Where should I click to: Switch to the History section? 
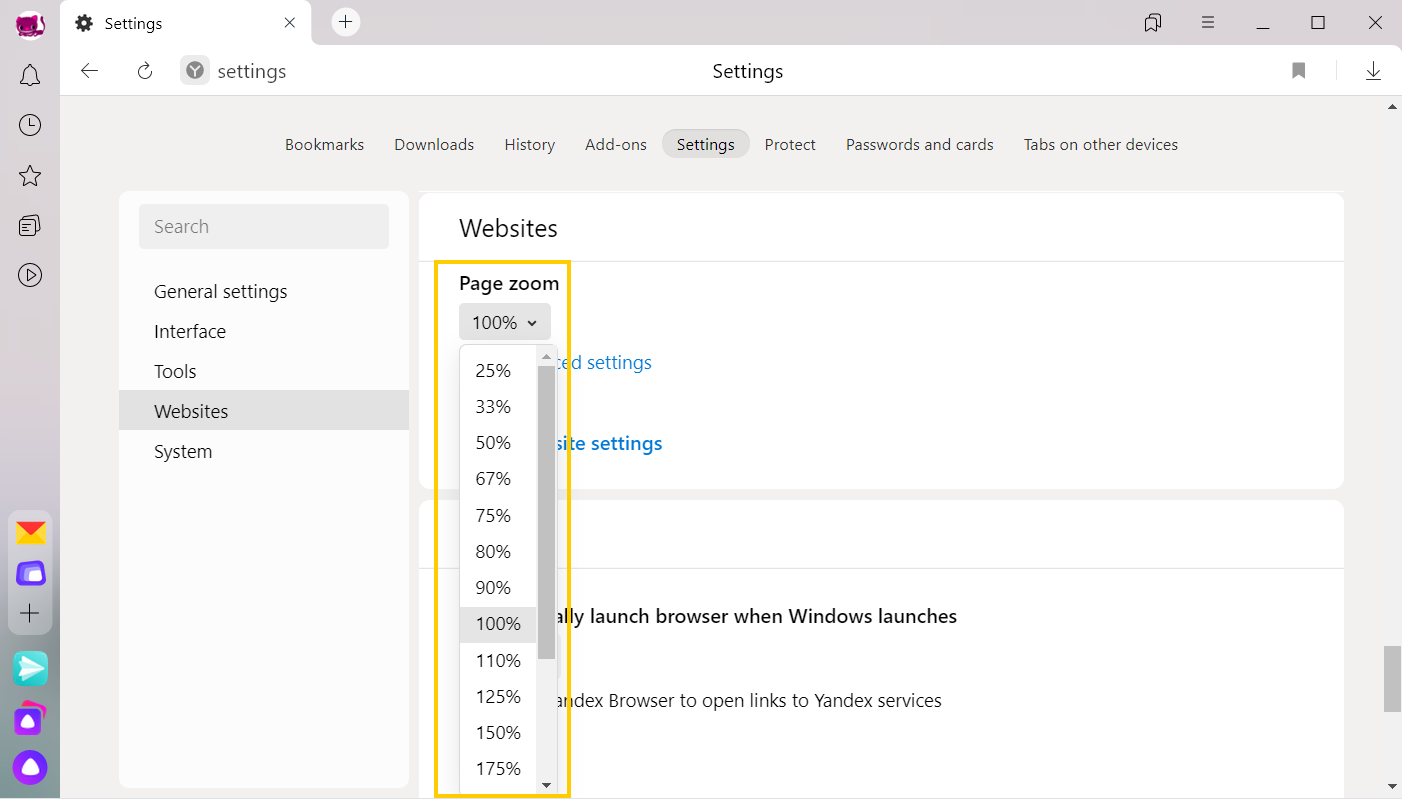click(x=530, y=145)
